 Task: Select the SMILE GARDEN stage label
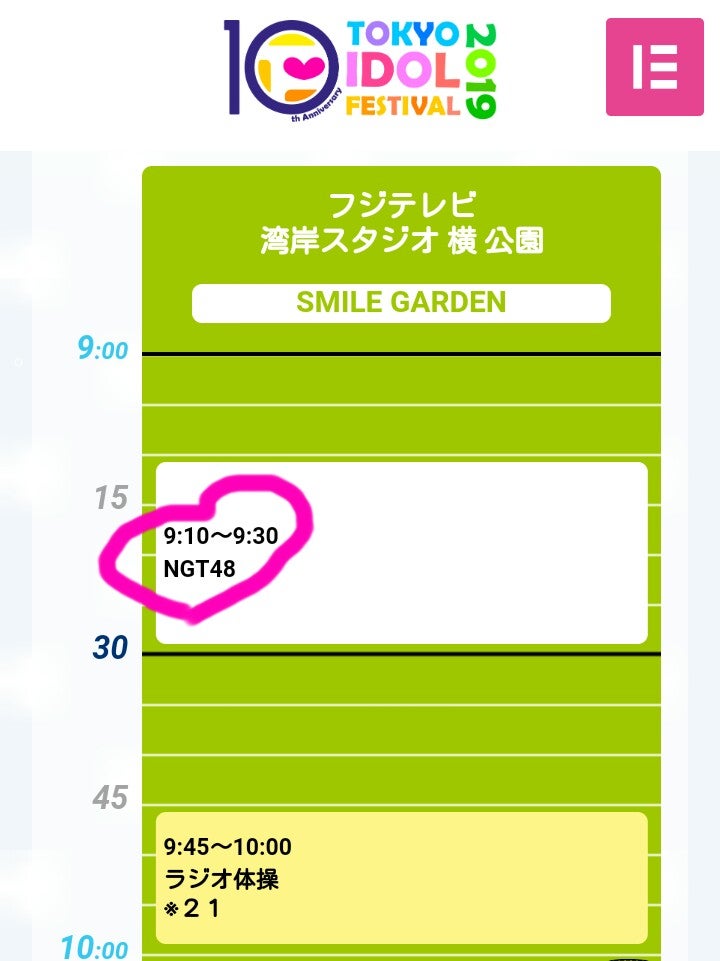pos(401,303)
